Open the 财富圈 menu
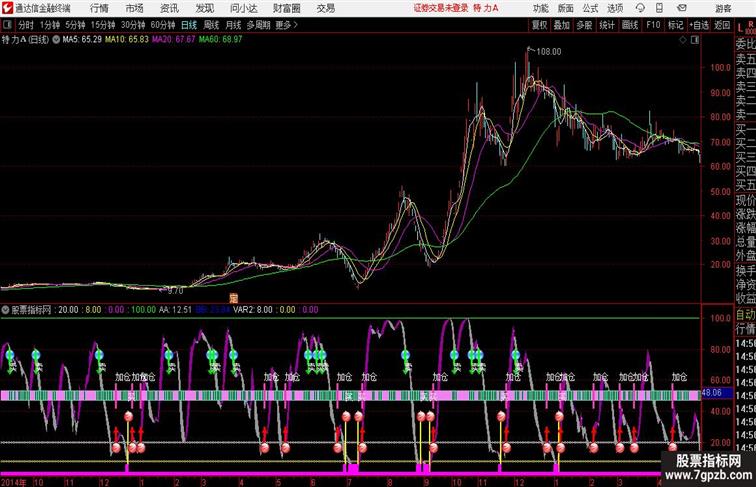Image resolution: width=756 pixels, height=487 pixels. click(x=287, y=8)
